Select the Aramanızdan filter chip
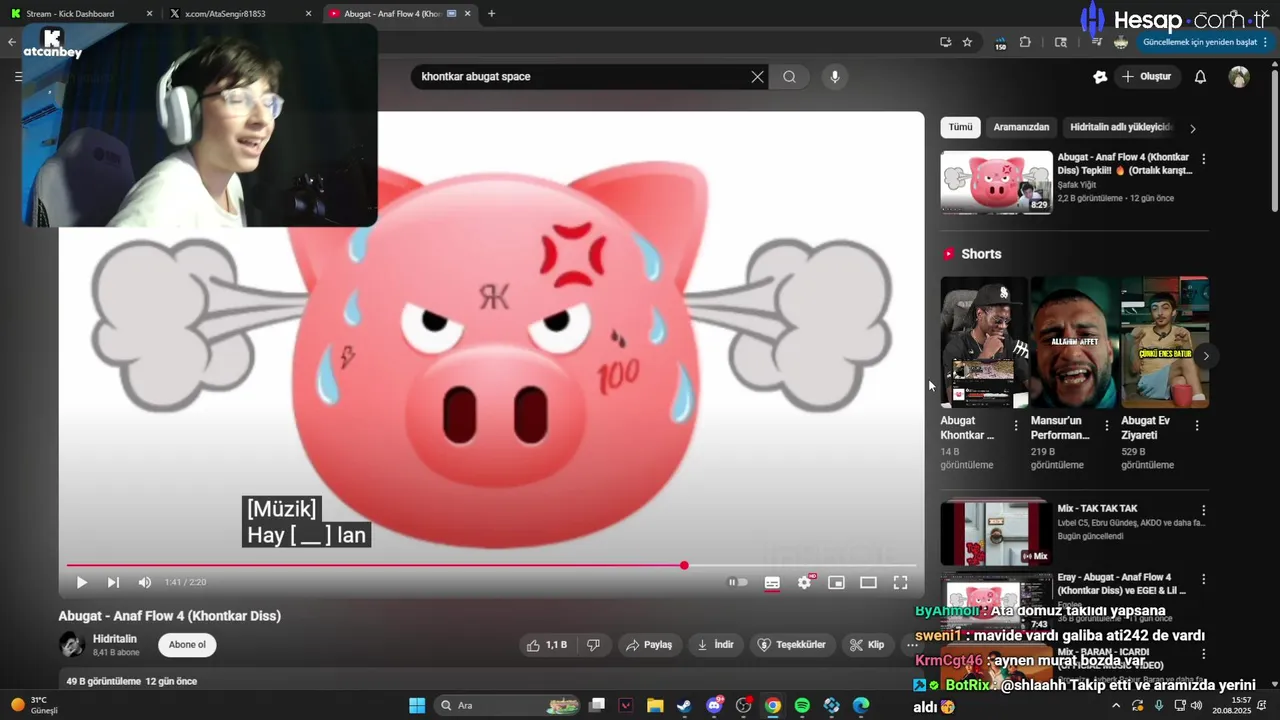Viewport: 1280px width, 720px height. [1021, 127]
